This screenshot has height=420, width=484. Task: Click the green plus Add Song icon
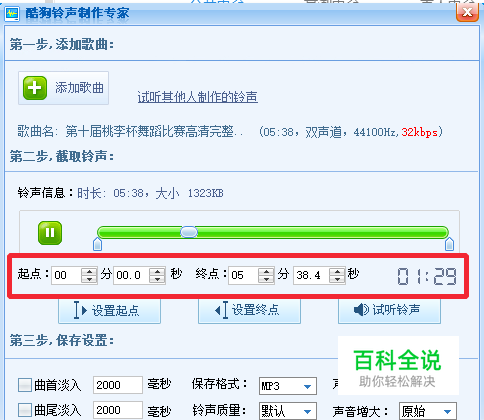pyautogui.click(x=35, y=88)
